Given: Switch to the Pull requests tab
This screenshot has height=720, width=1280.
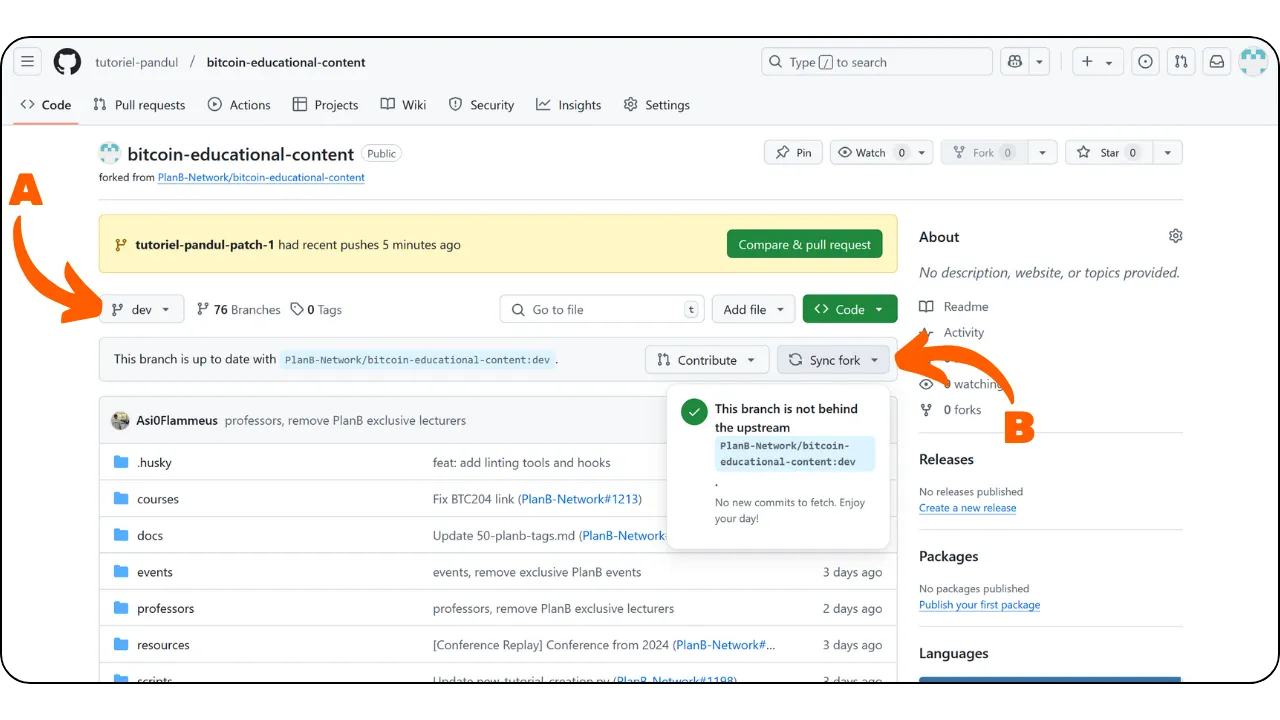Looking at the screenshot, I should tap(139, 105).
